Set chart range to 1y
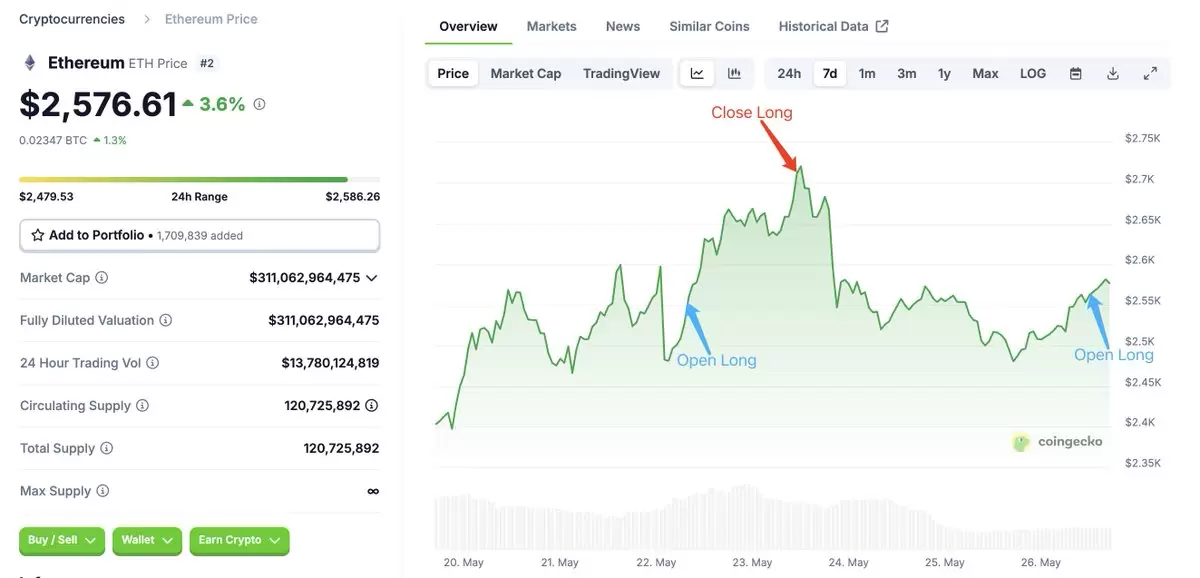The height and width of the screenshot is (578, 1200). [x=944, y=73]
